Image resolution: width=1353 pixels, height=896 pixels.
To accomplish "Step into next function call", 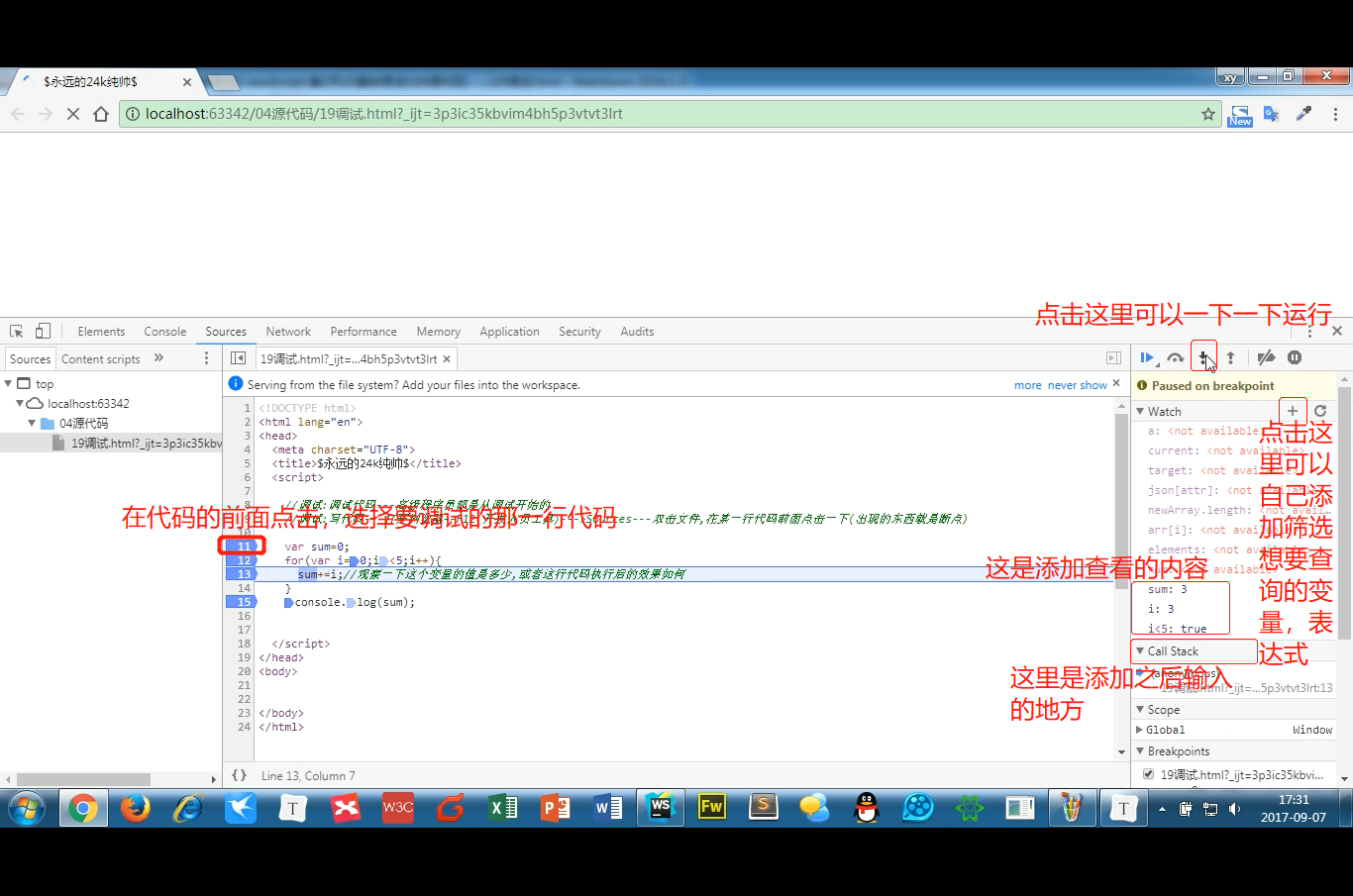I will click(x=1202, y=358).
